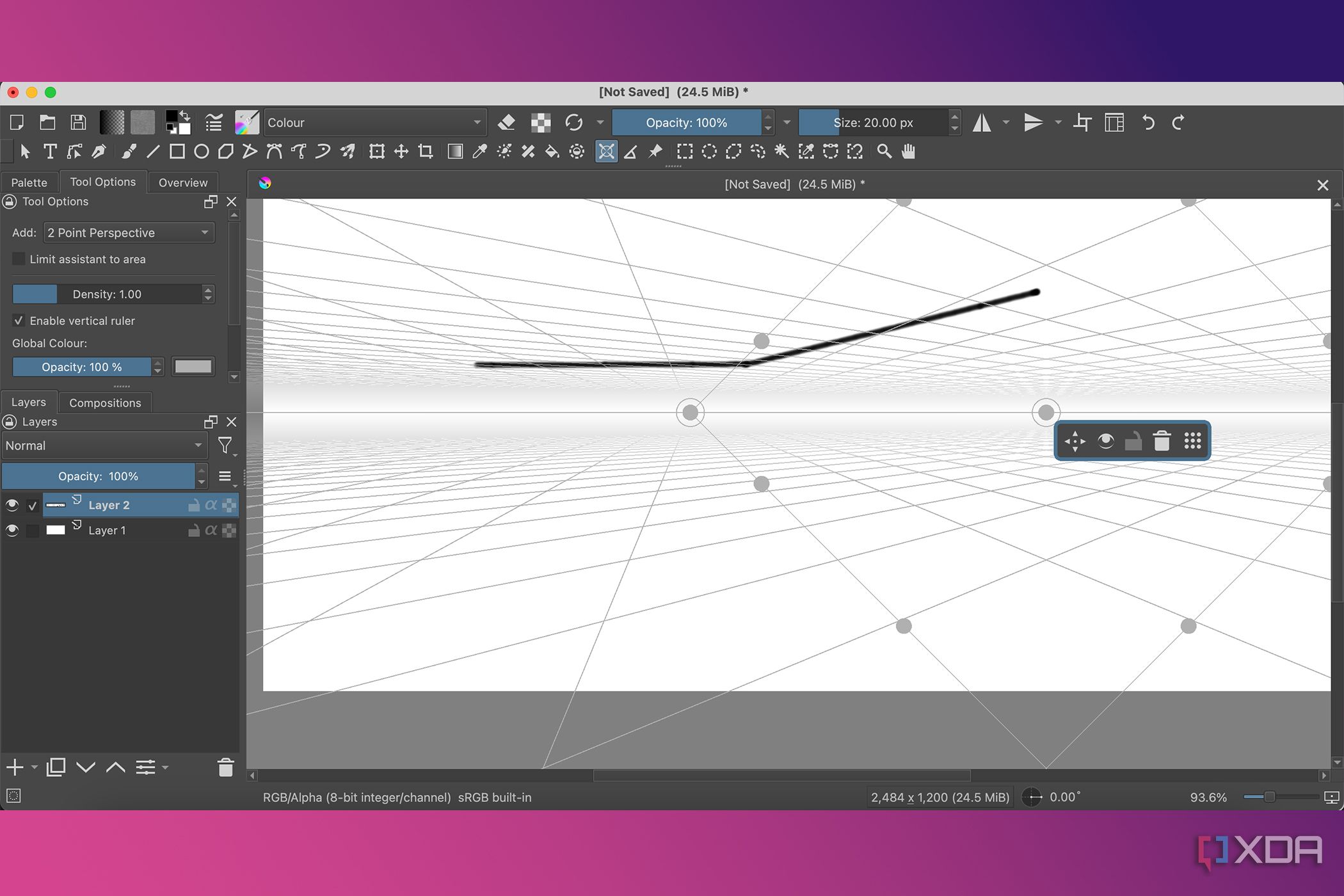The height and width of the screenshot is (896, 1344).
Task: Select the Pan hand tool
Action: (908, 152)
